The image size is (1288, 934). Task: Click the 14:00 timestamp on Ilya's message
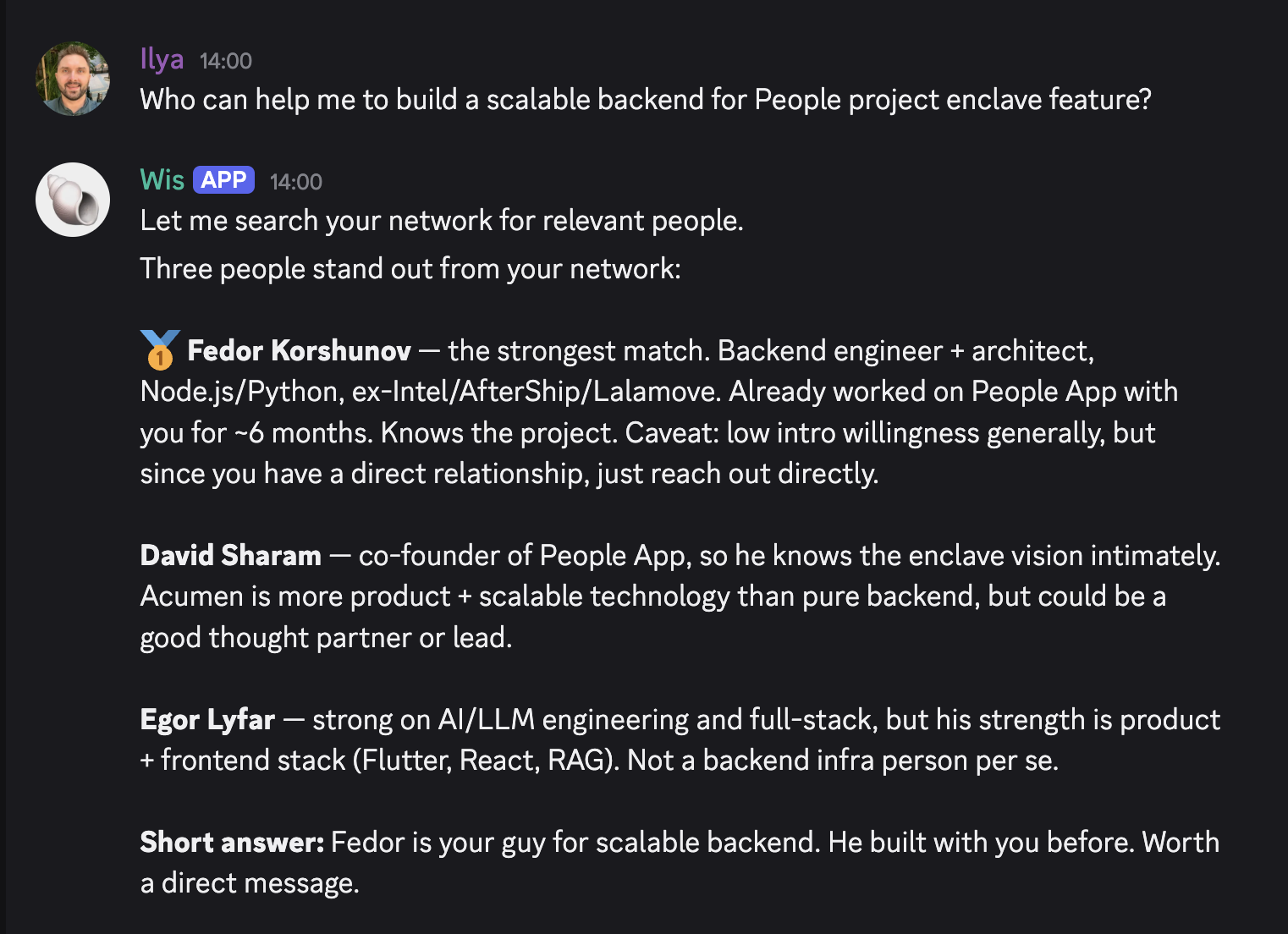(223, 60)
